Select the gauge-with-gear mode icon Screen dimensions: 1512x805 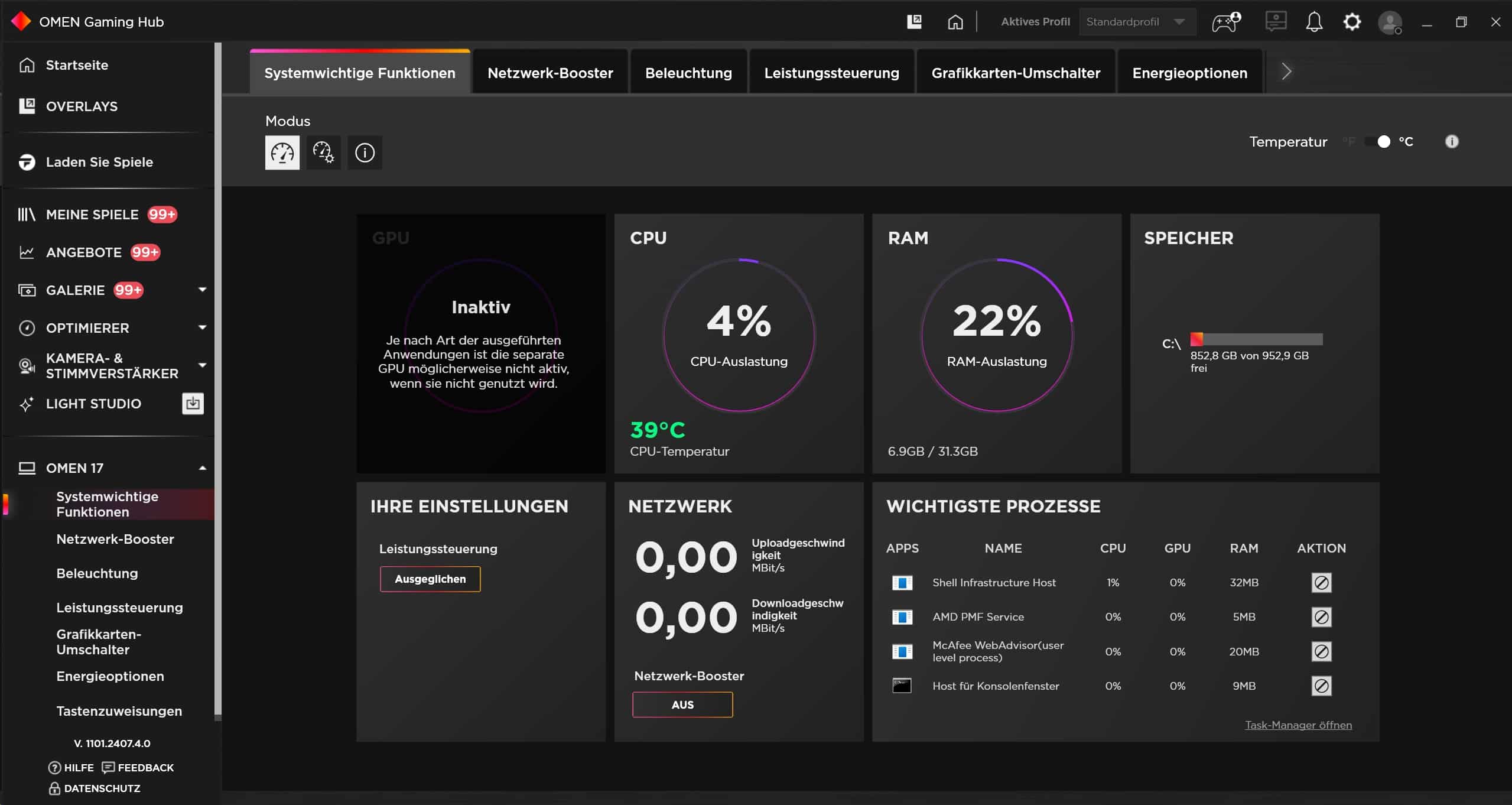pyautogui.click(x=323, y=152)
